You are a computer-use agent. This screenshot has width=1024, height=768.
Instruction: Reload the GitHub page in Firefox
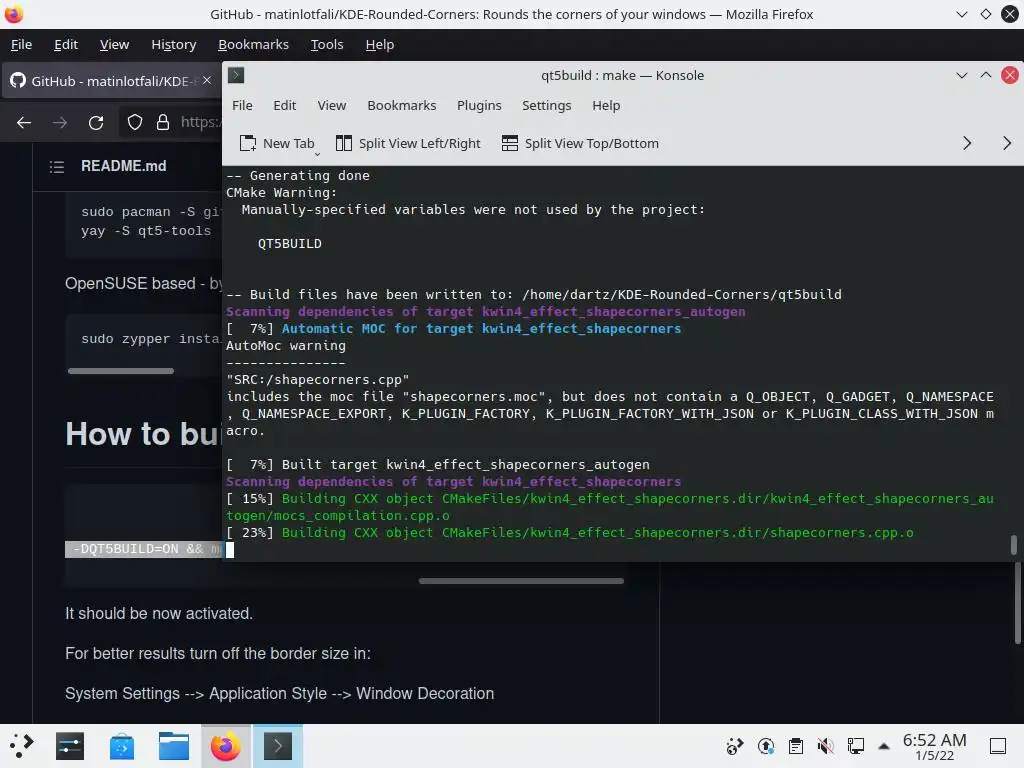click(x=96, y=122)
